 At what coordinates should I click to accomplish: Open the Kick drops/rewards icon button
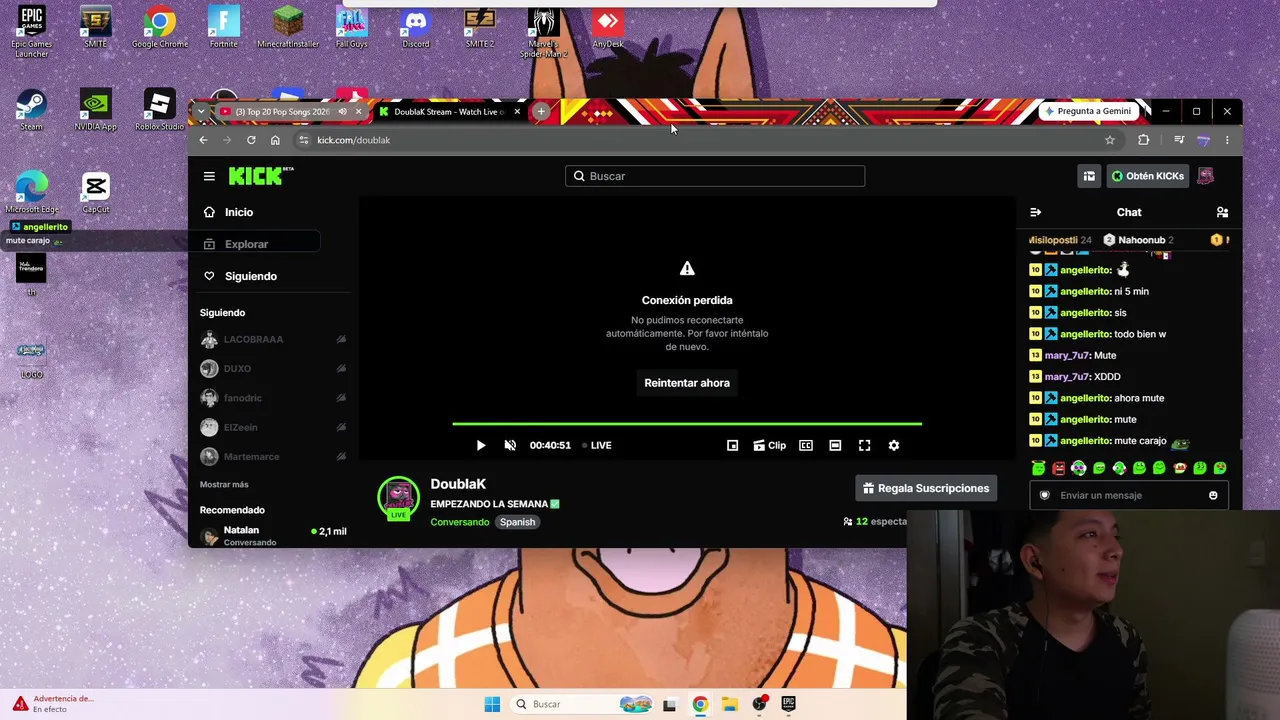[1089, 176]
